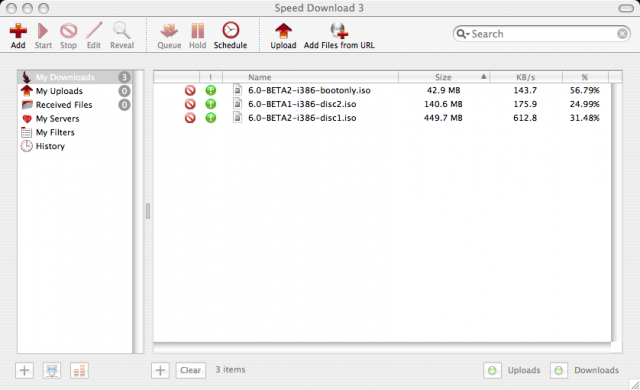Click the 143.7 KB/s speed value
The width and height of the screenshot is (640, 390).
tap(525, 90)
